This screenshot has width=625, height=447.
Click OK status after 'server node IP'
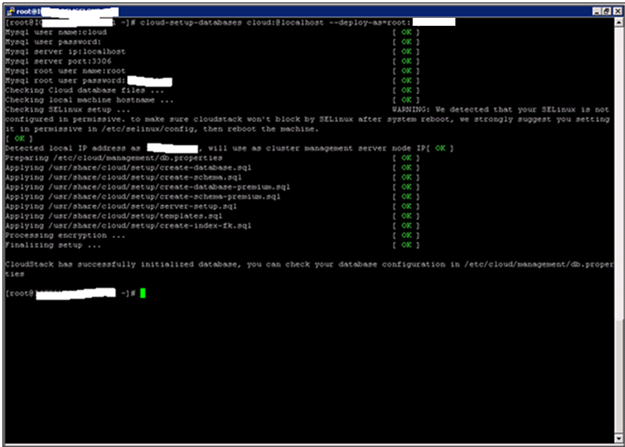440,148
